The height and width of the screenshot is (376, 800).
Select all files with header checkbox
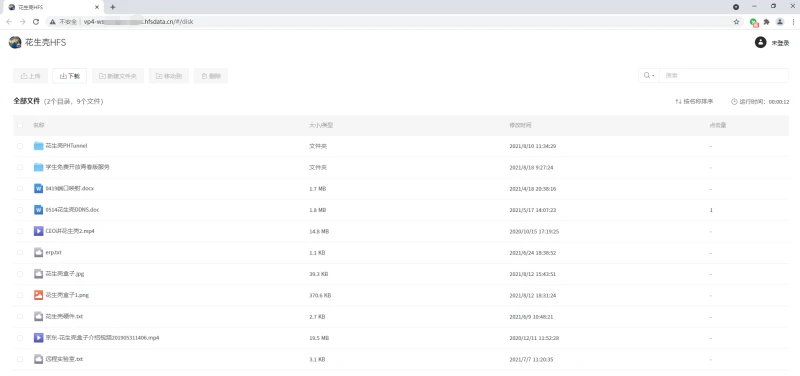20,125
